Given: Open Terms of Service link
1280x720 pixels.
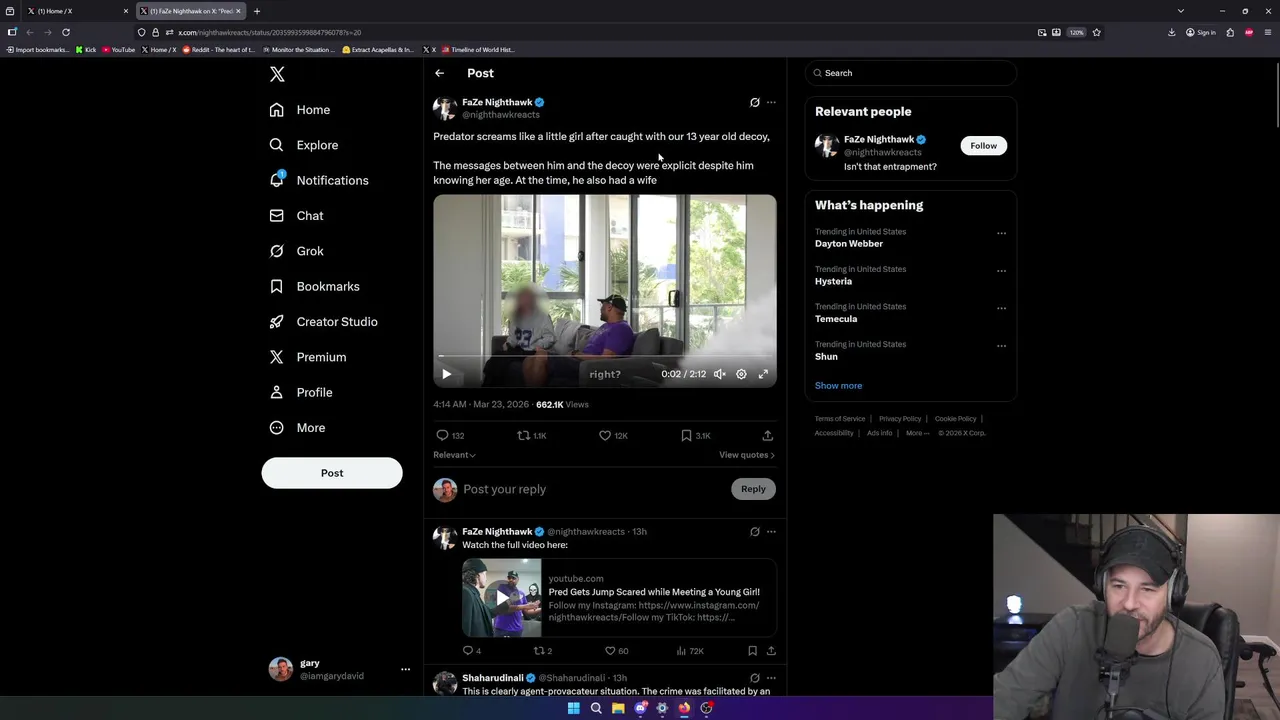Looking at the screenshot, I should coord(840,419).
